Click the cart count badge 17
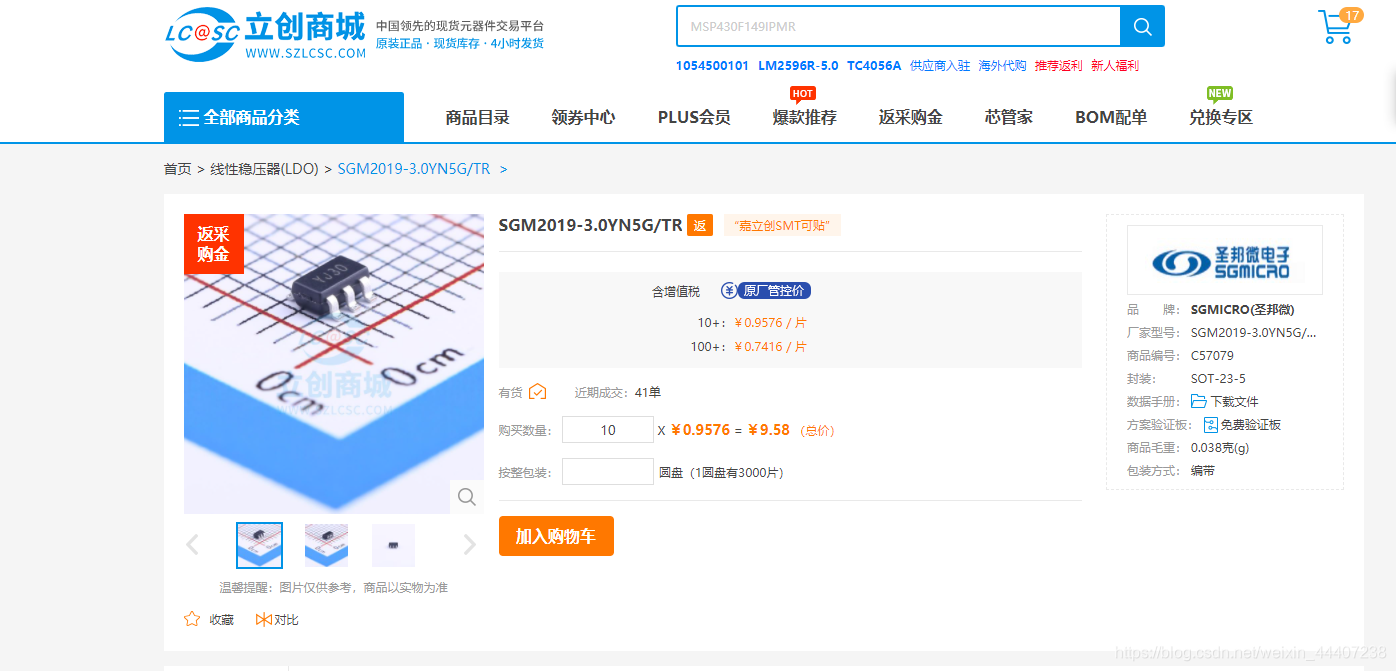Viewport: 1396px width, 671px height. (x=1351, y=15)
